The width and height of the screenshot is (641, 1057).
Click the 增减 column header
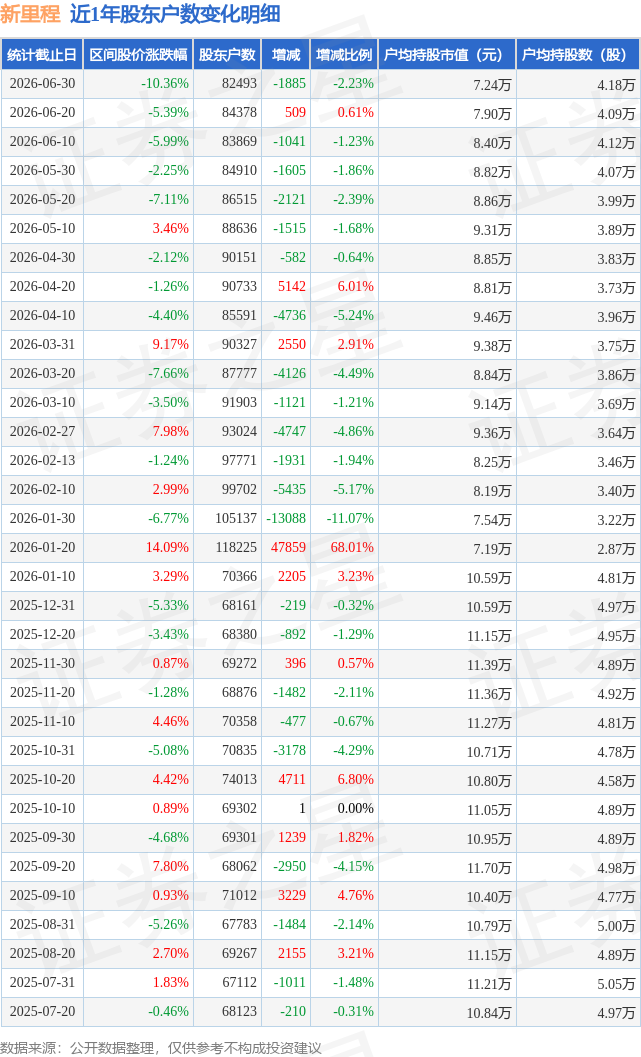(x=286, y=55)
